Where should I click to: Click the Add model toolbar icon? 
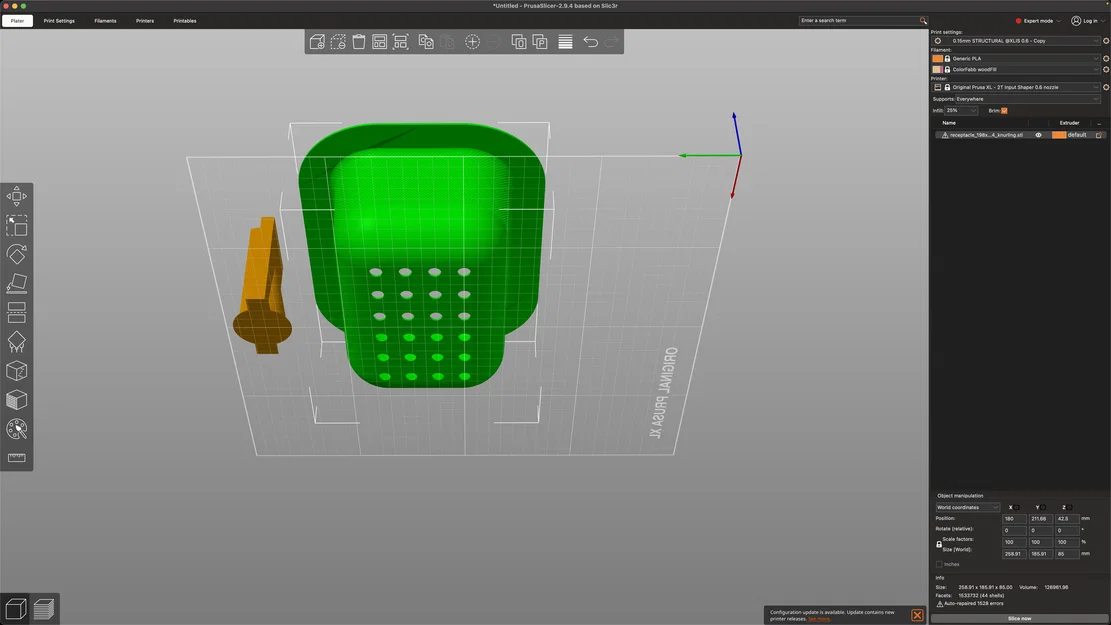pyautogui.click(x=317, y=42)
